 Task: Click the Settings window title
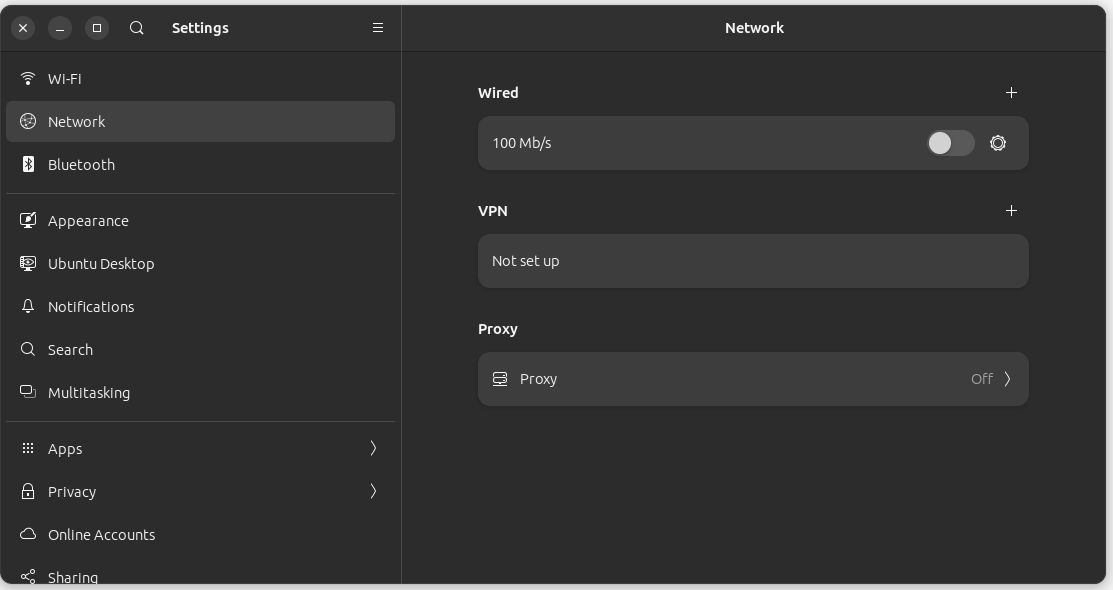point(200,28)
